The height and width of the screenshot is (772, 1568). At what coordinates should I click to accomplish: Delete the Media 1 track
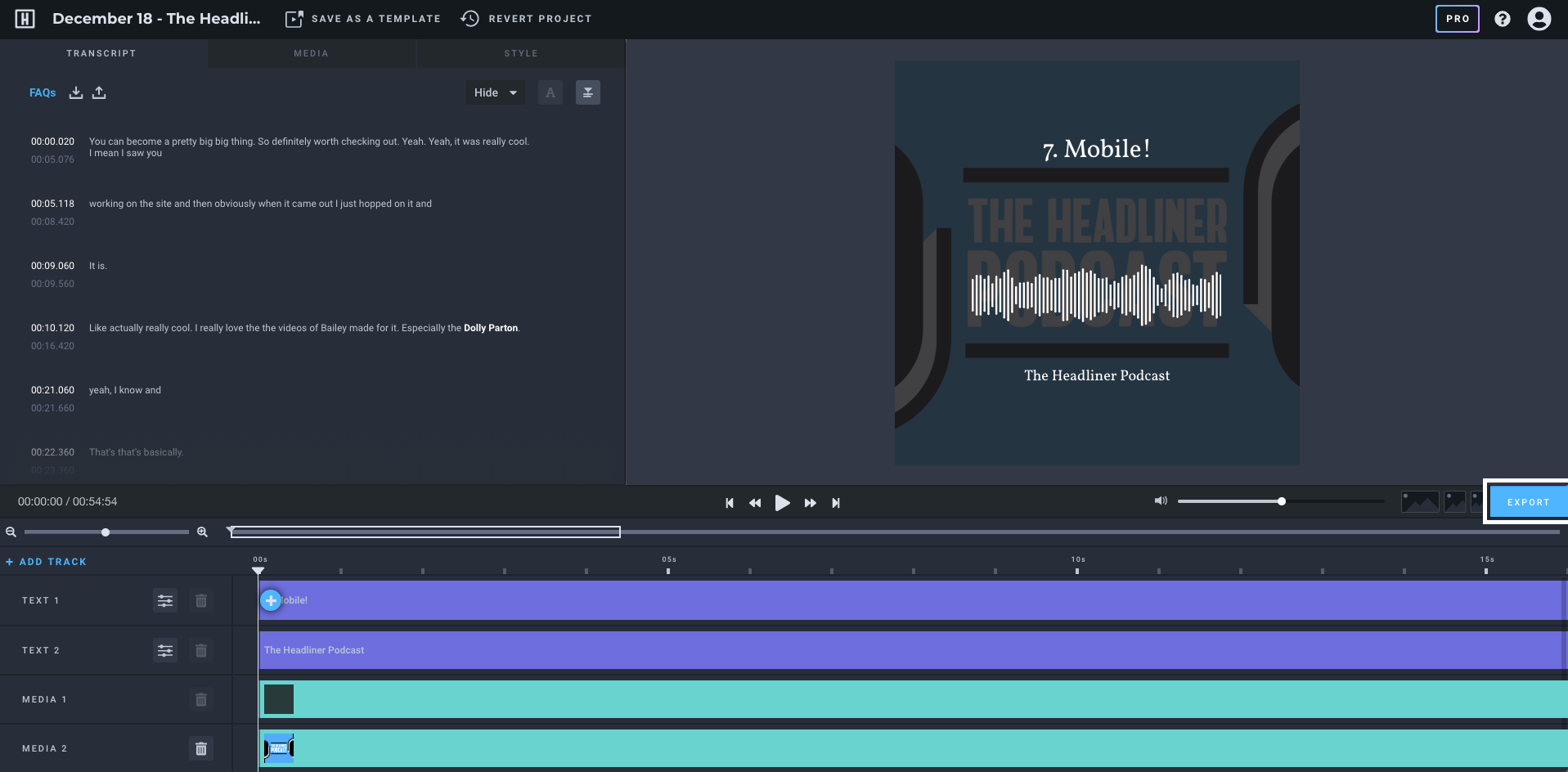(x=201, y=700)
